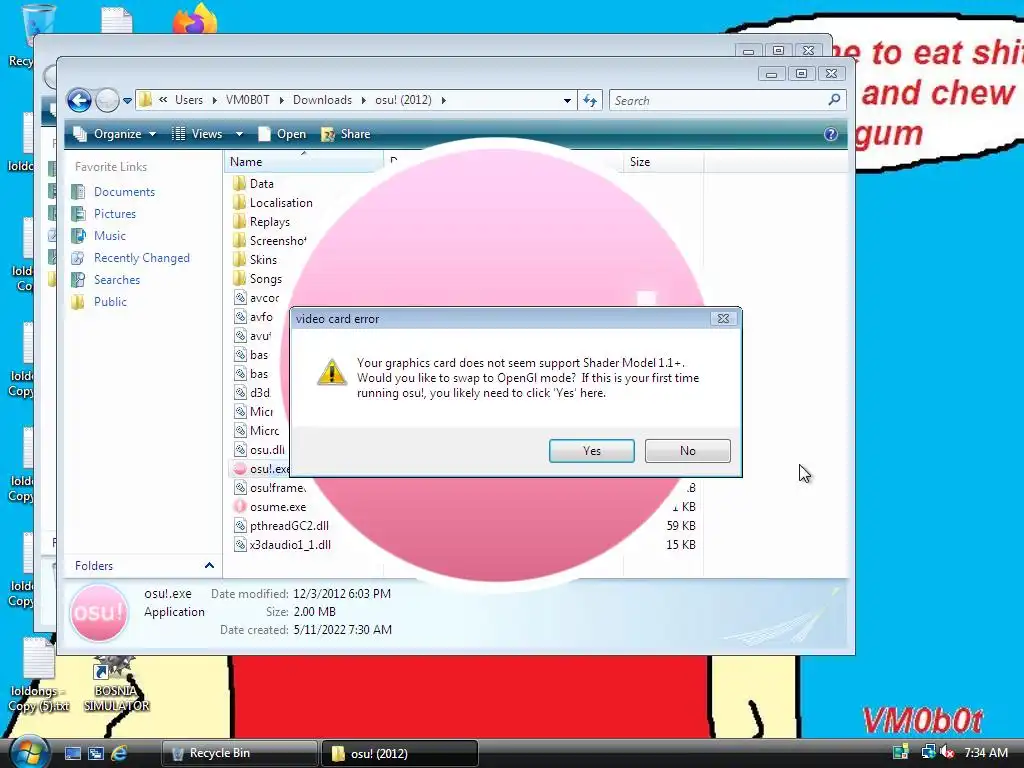Screen dimensions: 1024x768
Task: Click the Help question mark icon
Action: coord(831,134)
